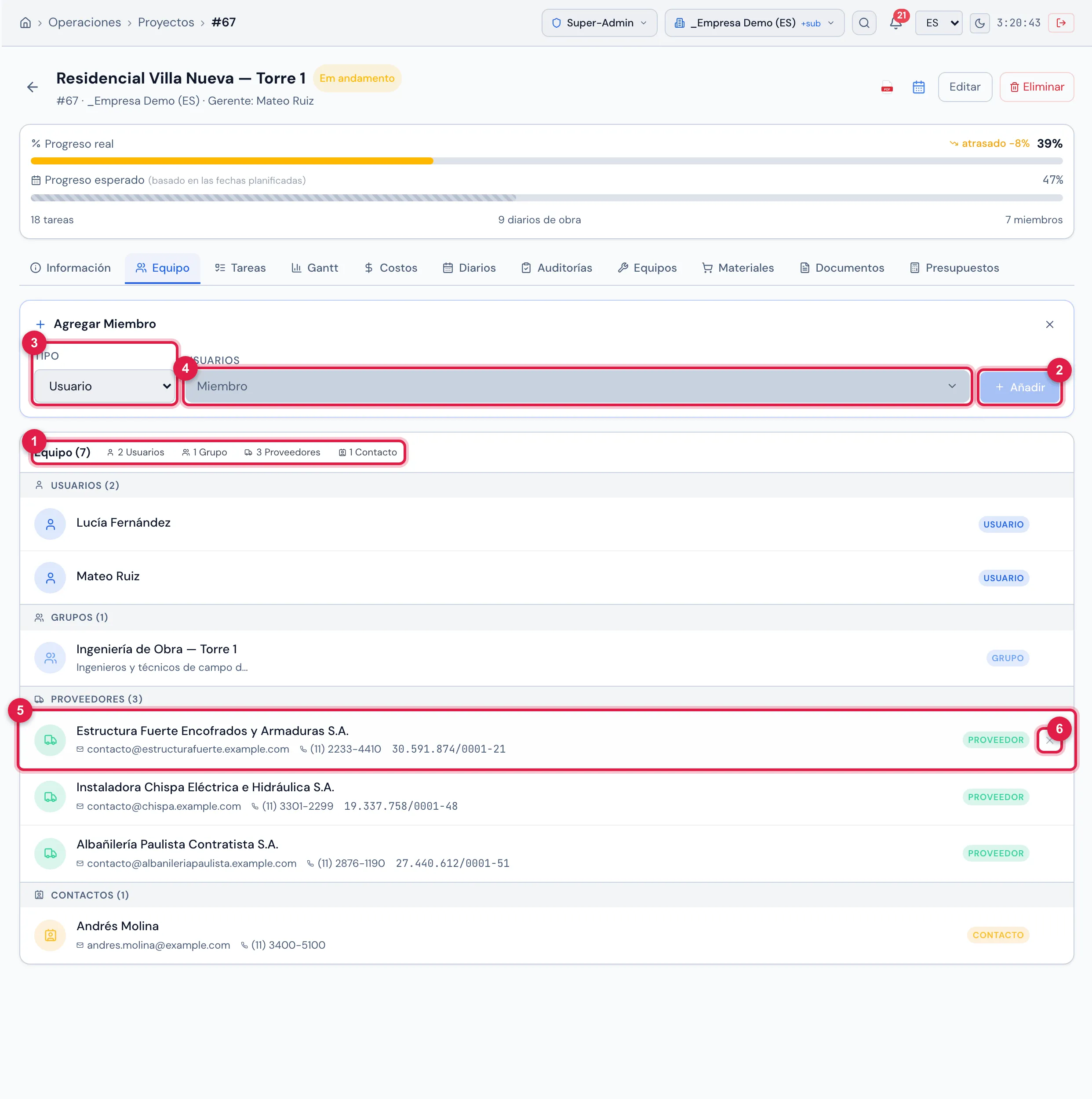
Task: Click the Añadir button
Action: pos(1020,387)
